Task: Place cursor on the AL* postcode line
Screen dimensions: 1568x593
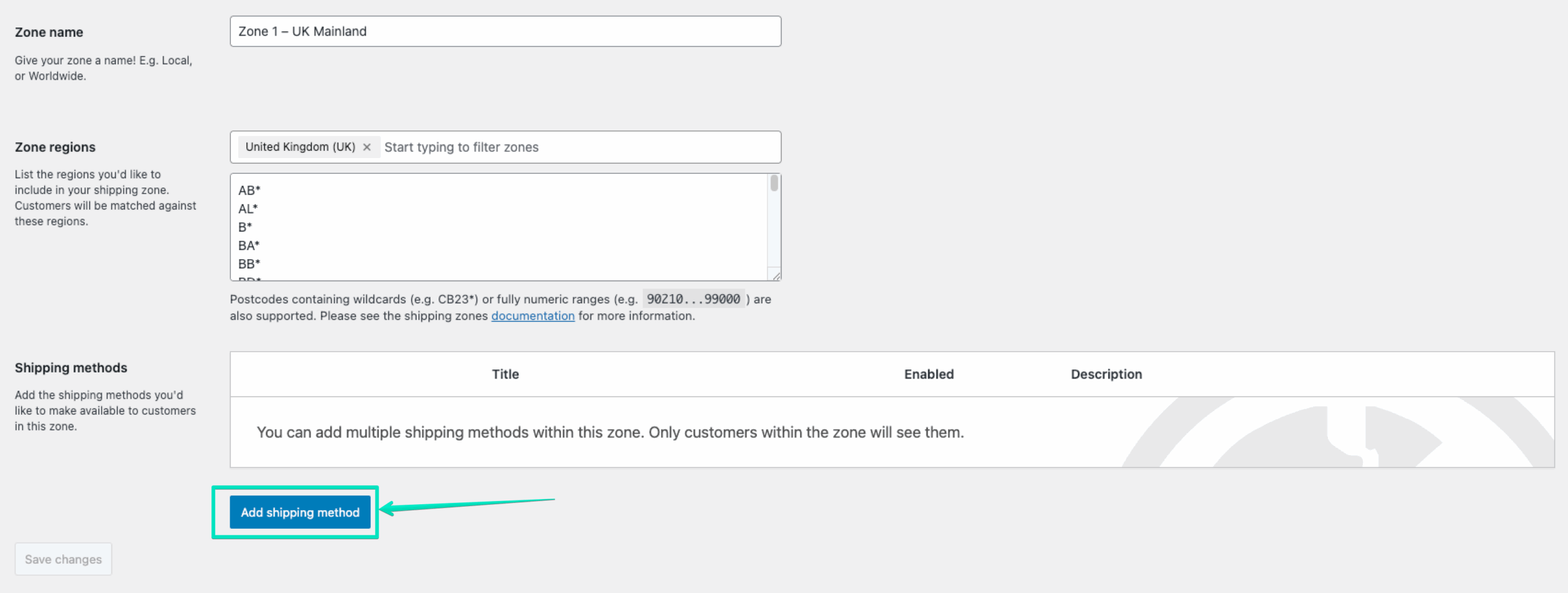Action: pyautogui.click(x=248, y=209)
